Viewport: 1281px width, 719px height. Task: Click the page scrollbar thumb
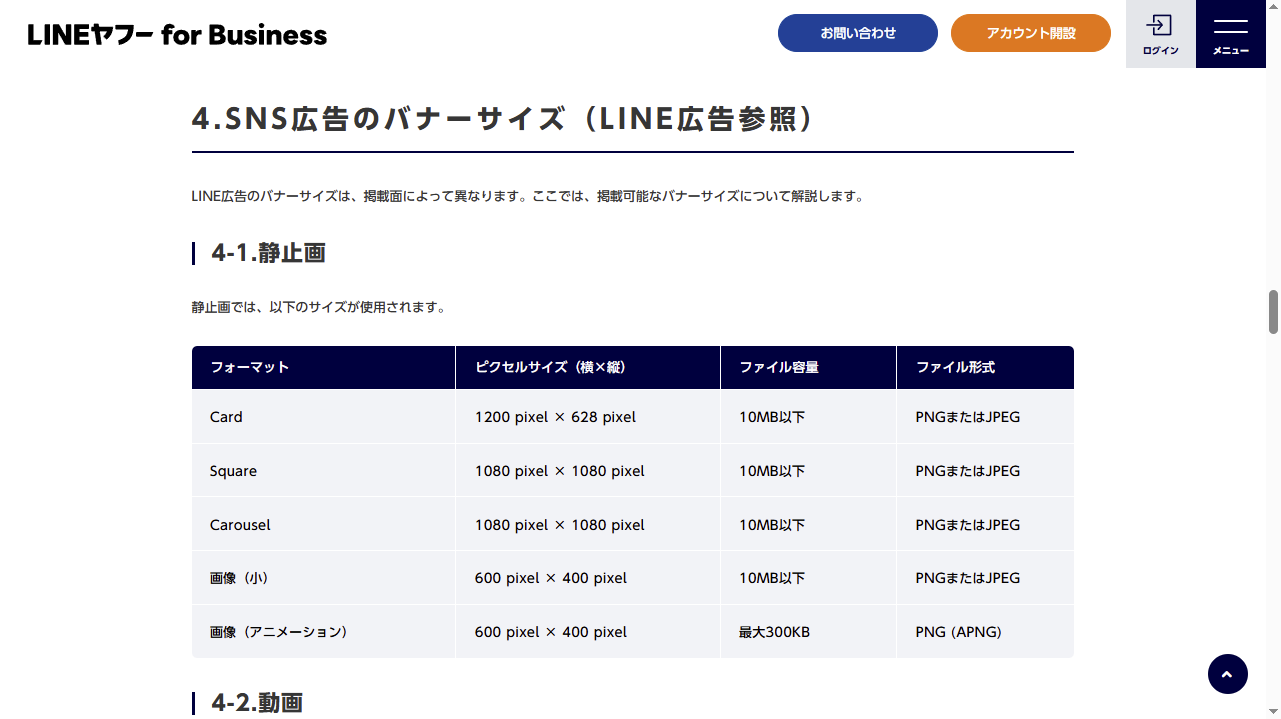pyautogui.click(x=1273, y=312)
